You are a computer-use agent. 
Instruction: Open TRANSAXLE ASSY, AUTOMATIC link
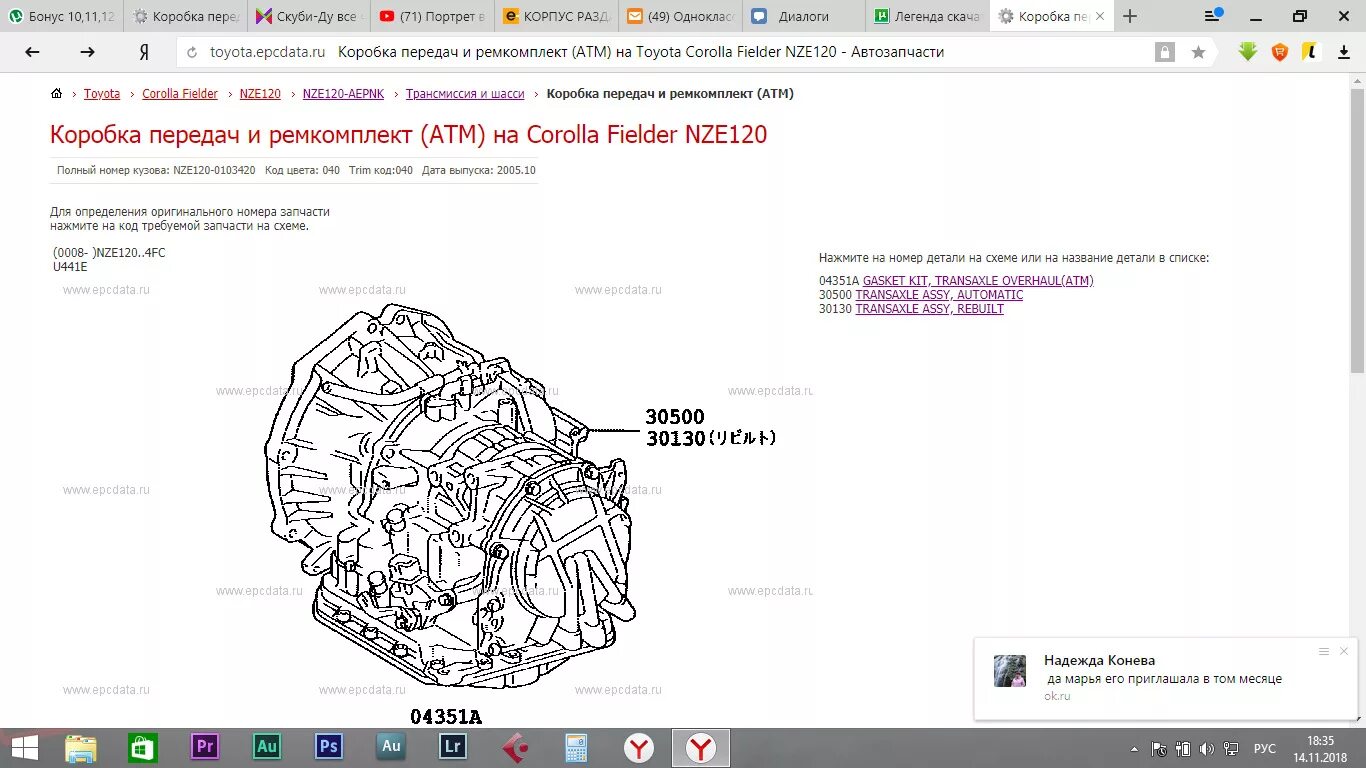[x=939, y=295]
